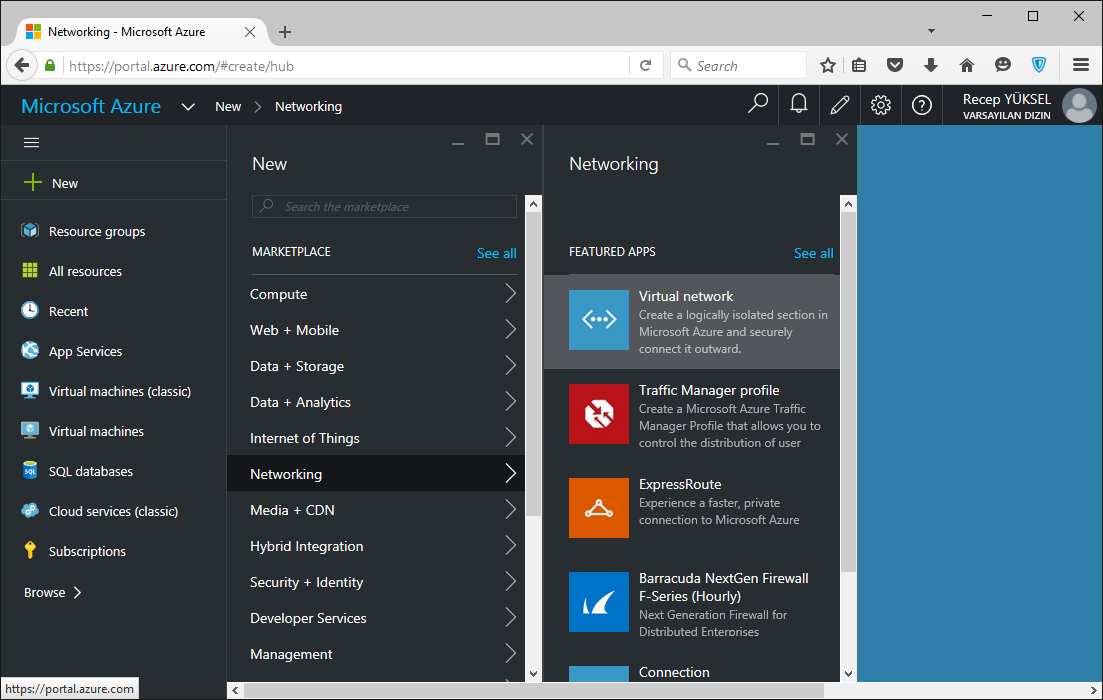The width and height of the screenshot is (1103, 700).
Task: Expand the Data + Analytics chevron
Action: pyautogui.click(x=511, y=401)
